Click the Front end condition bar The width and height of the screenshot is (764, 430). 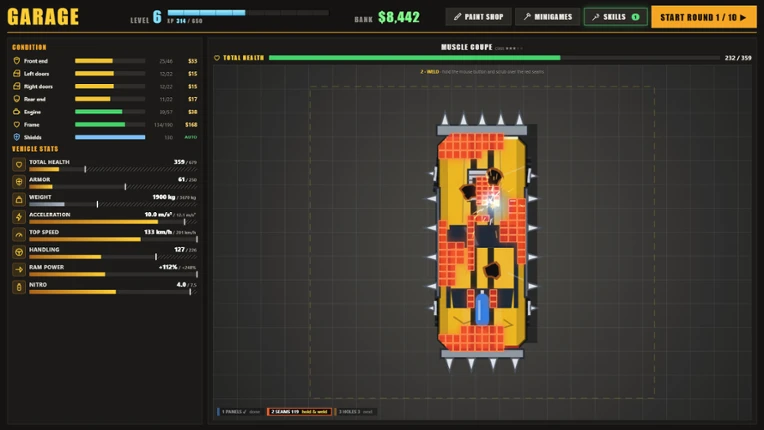click(110, 61)
